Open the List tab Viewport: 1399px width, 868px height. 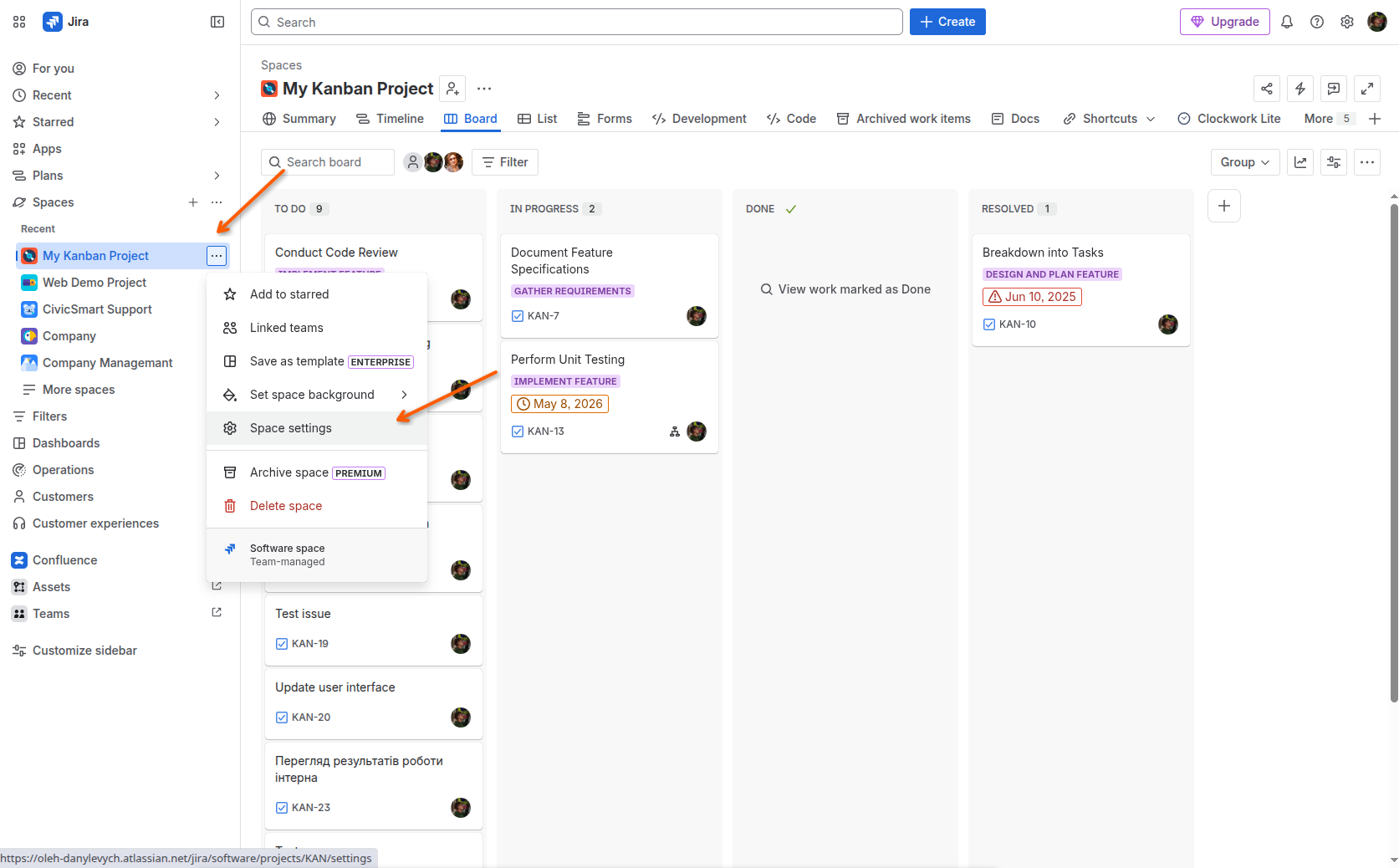pyautogui.click(x=537, y=119)
